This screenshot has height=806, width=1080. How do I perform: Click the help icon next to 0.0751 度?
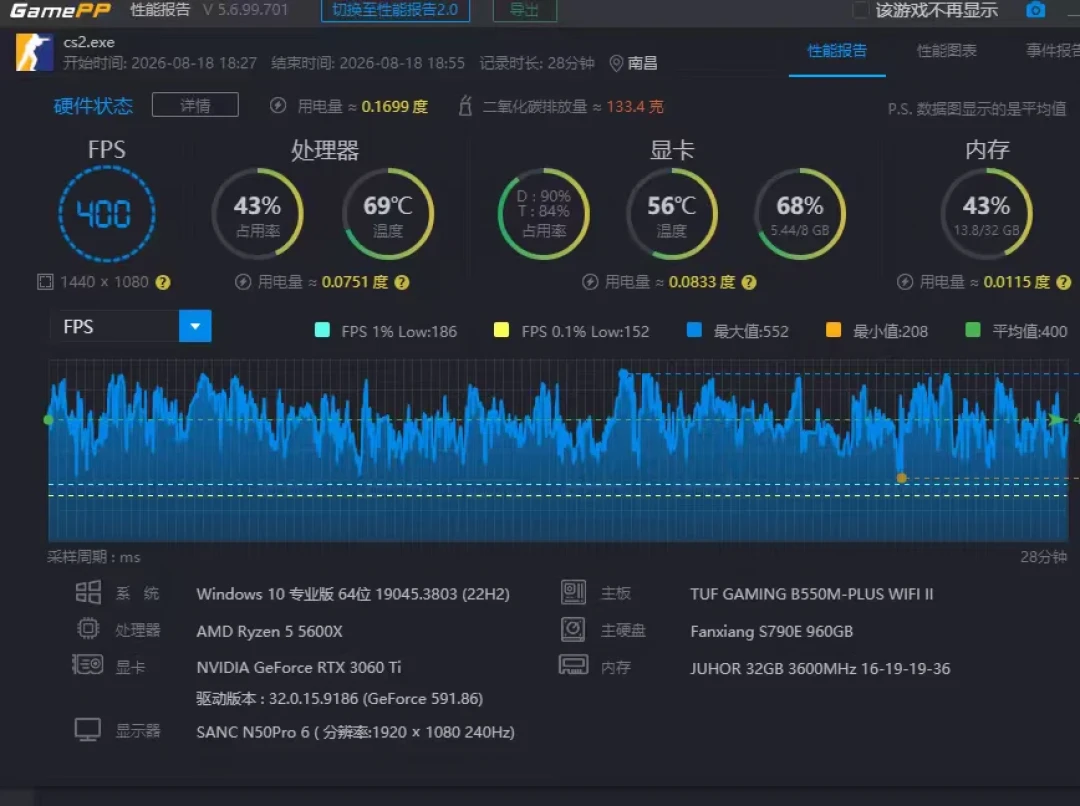pyautogui.click(x=402, y=282)
